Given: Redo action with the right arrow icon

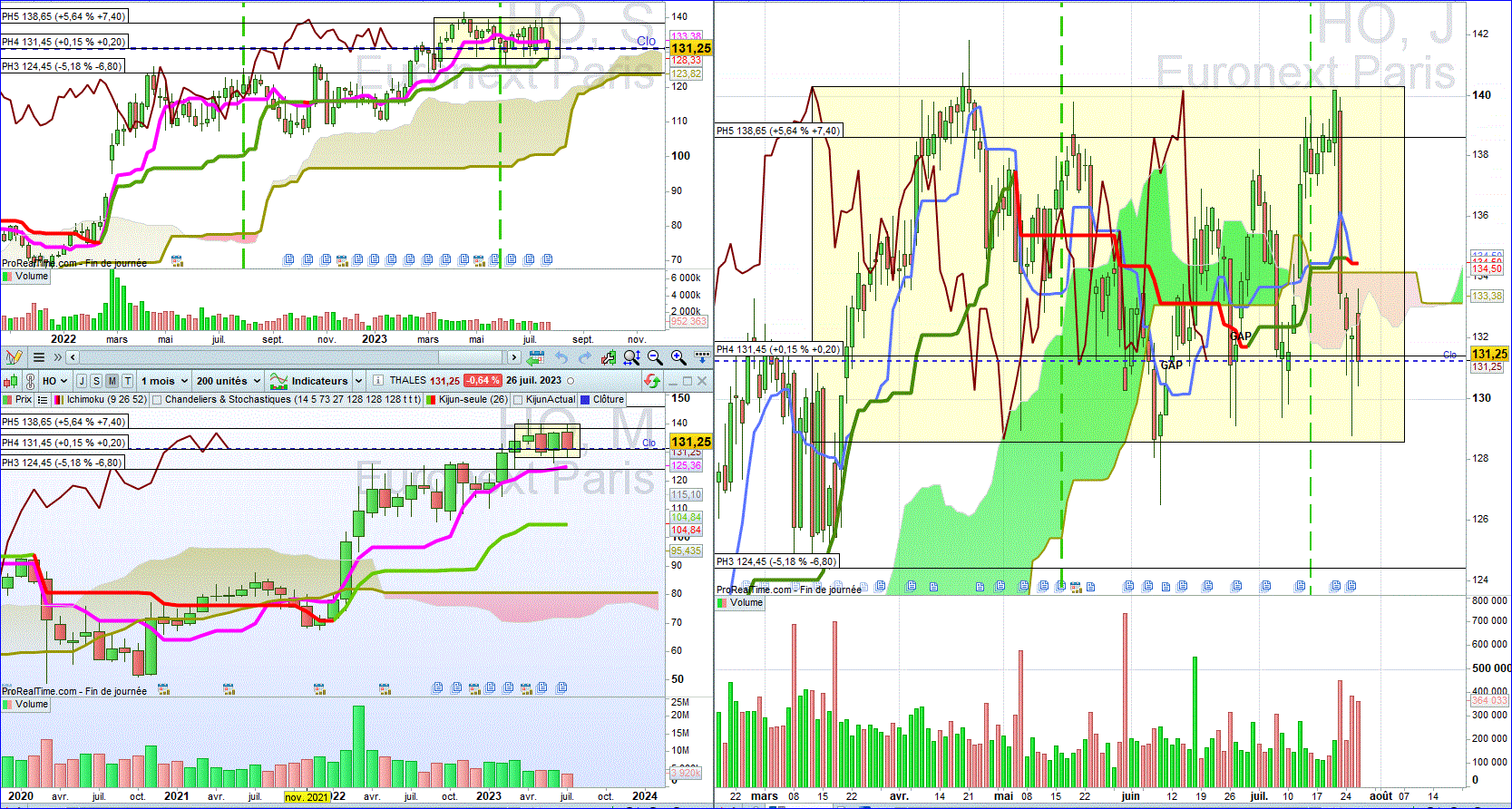Looking at the screenshot, I should pyautogui.click(x=585, y=357).
